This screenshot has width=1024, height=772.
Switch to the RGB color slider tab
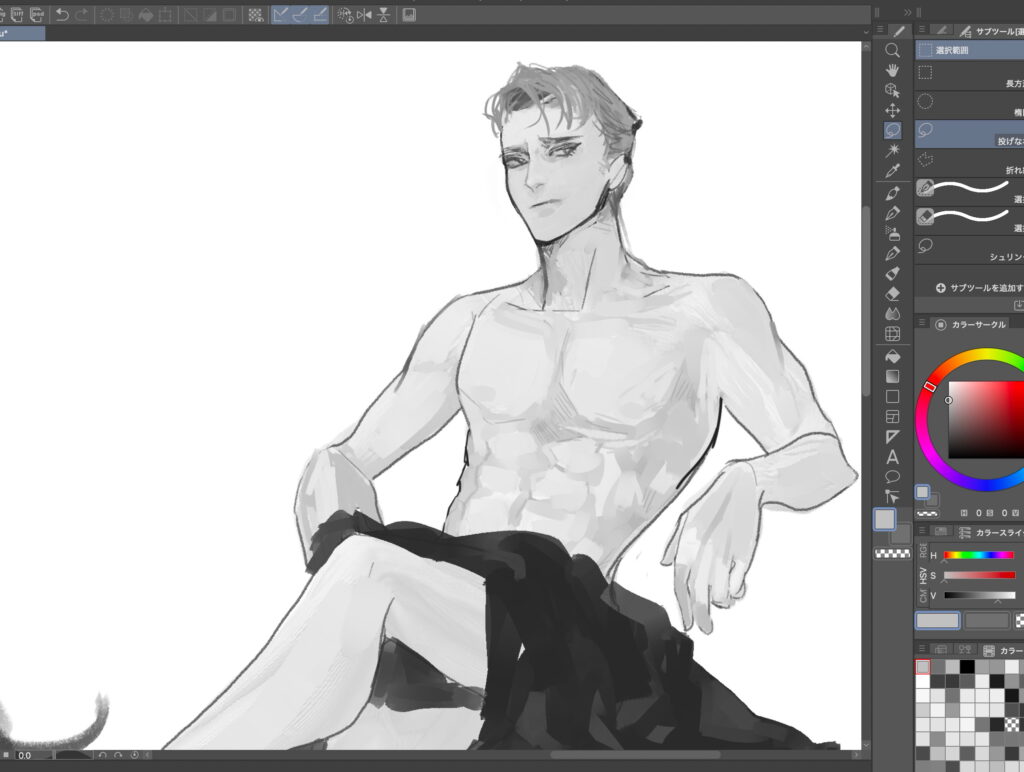(920, 552)
